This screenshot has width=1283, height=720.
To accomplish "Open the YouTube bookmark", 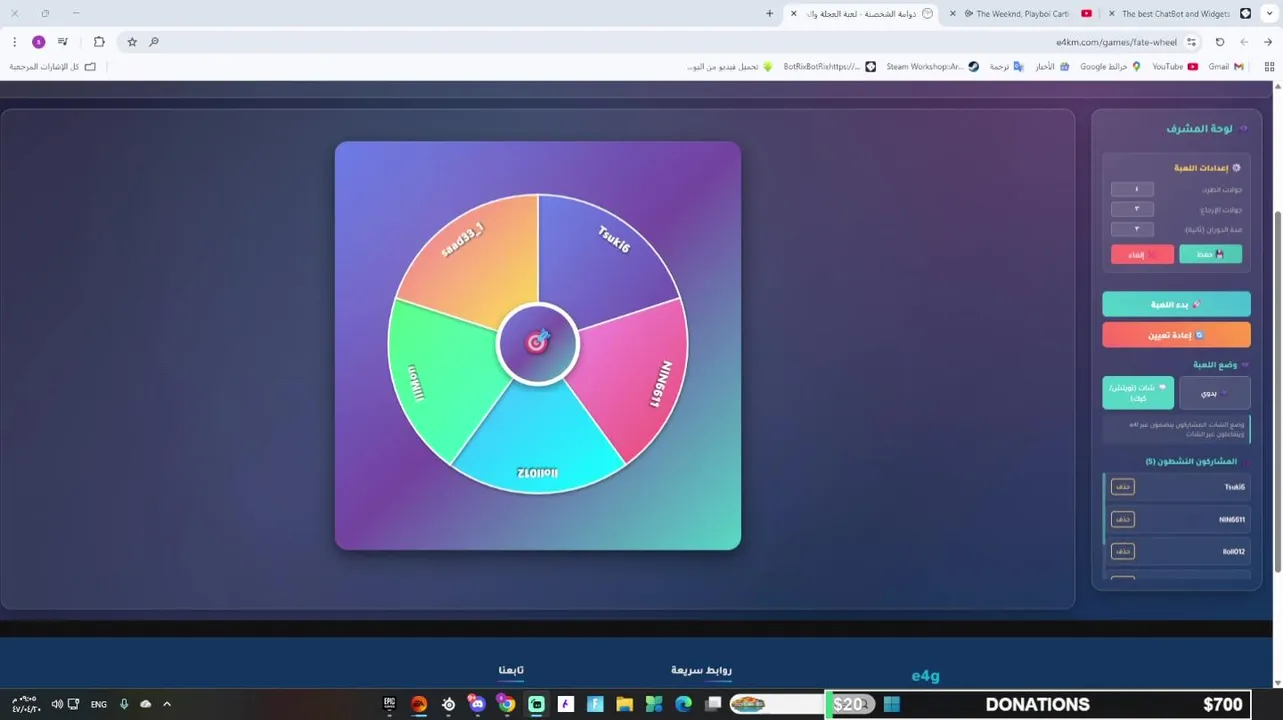I will [1175, 67].
